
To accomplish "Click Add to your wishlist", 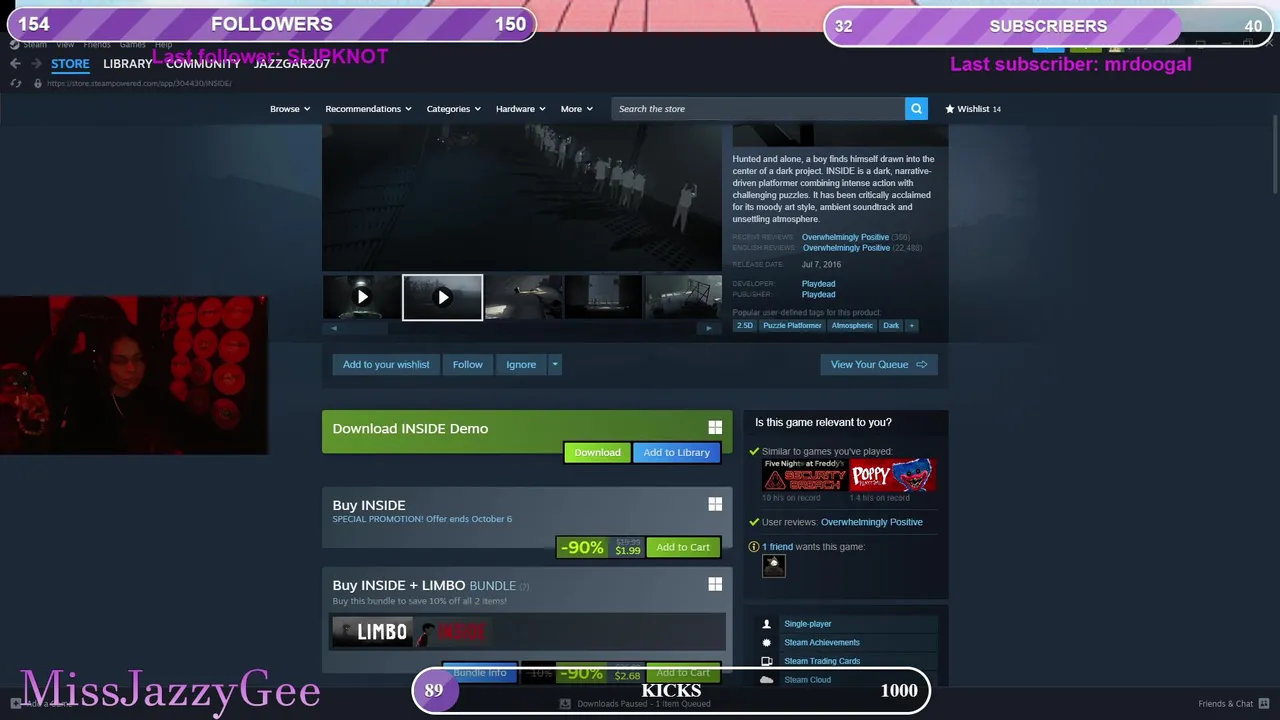I will pyautogui.click(x=386, y=365).
